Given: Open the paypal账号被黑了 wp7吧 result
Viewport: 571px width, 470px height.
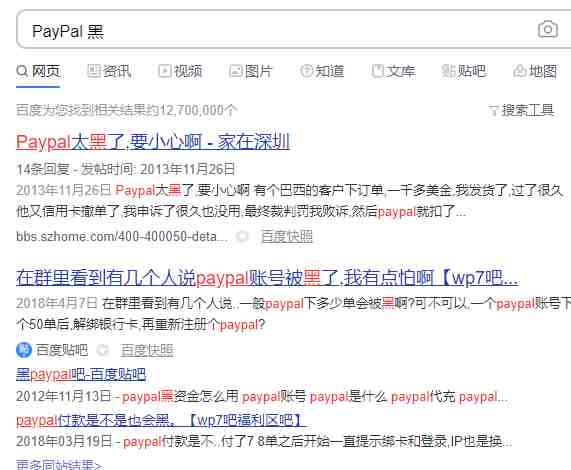Looking at the screenshot, I should coord(267,278).
